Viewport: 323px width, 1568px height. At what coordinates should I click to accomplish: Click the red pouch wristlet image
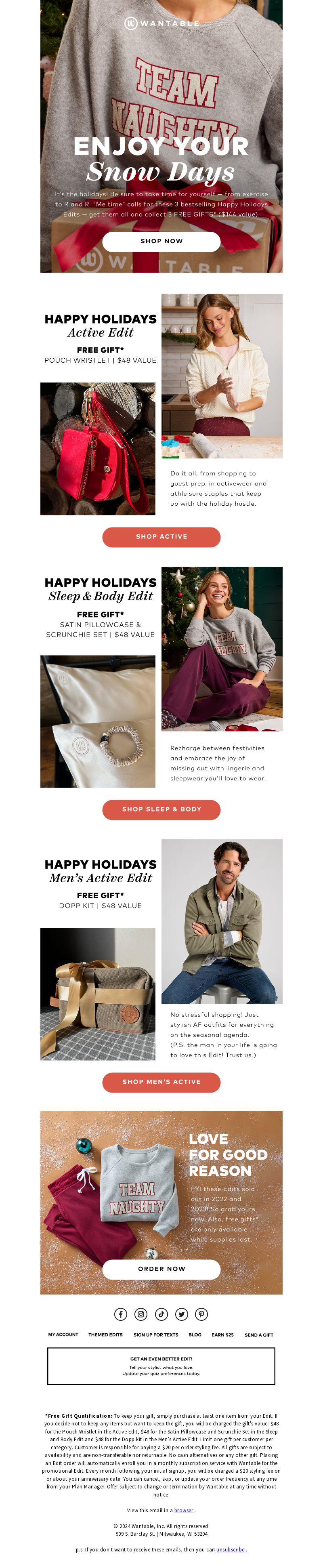98,449
